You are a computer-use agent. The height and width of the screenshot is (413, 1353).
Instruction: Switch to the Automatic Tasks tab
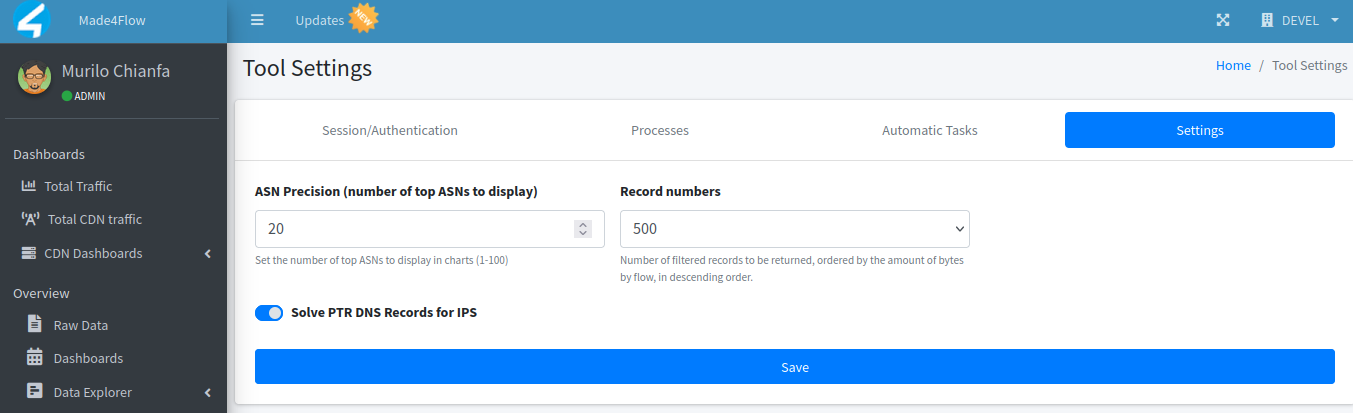point(930,130)
